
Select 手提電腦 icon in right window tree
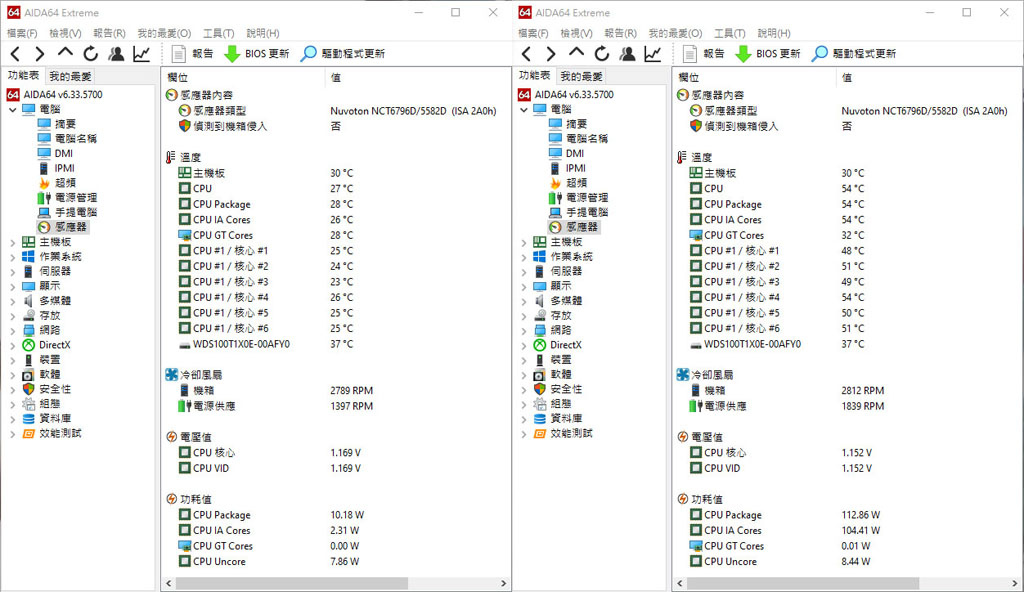(x=555, y=212)
